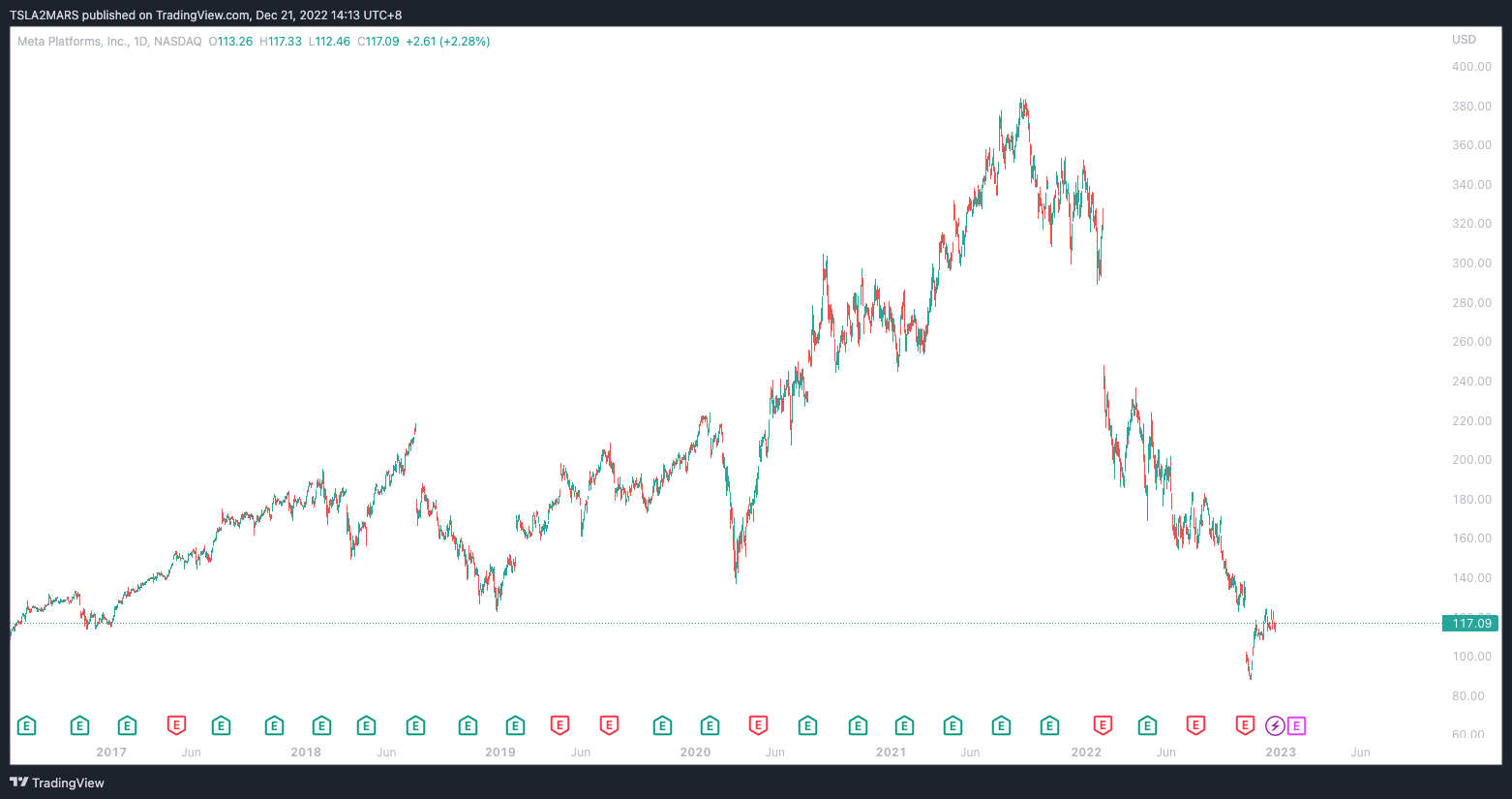Click the close value C117.09
Image resolution: width=1512 pixels, height=799 pixels.
378,42
